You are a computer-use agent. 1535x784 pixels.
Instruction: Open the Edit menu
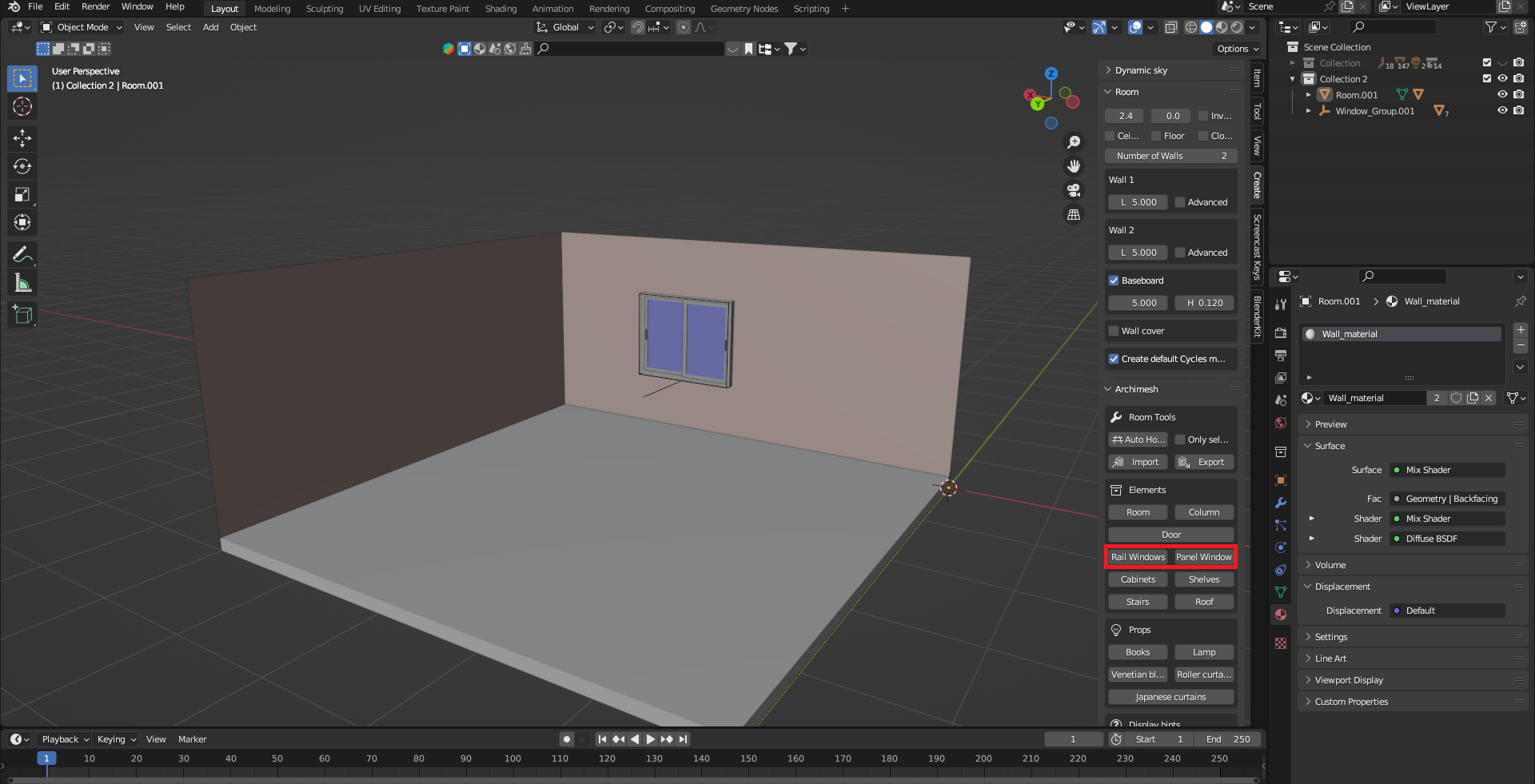62,7
